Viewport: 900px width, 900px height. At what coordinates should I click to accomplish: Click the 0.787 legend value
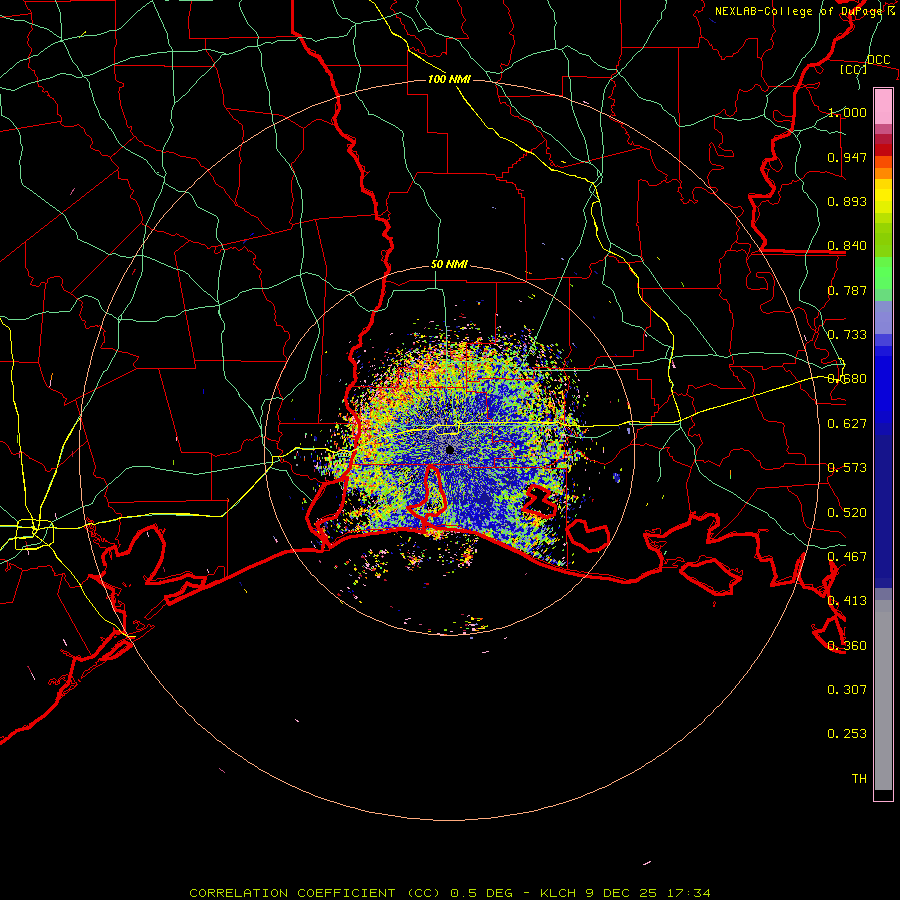847,290
